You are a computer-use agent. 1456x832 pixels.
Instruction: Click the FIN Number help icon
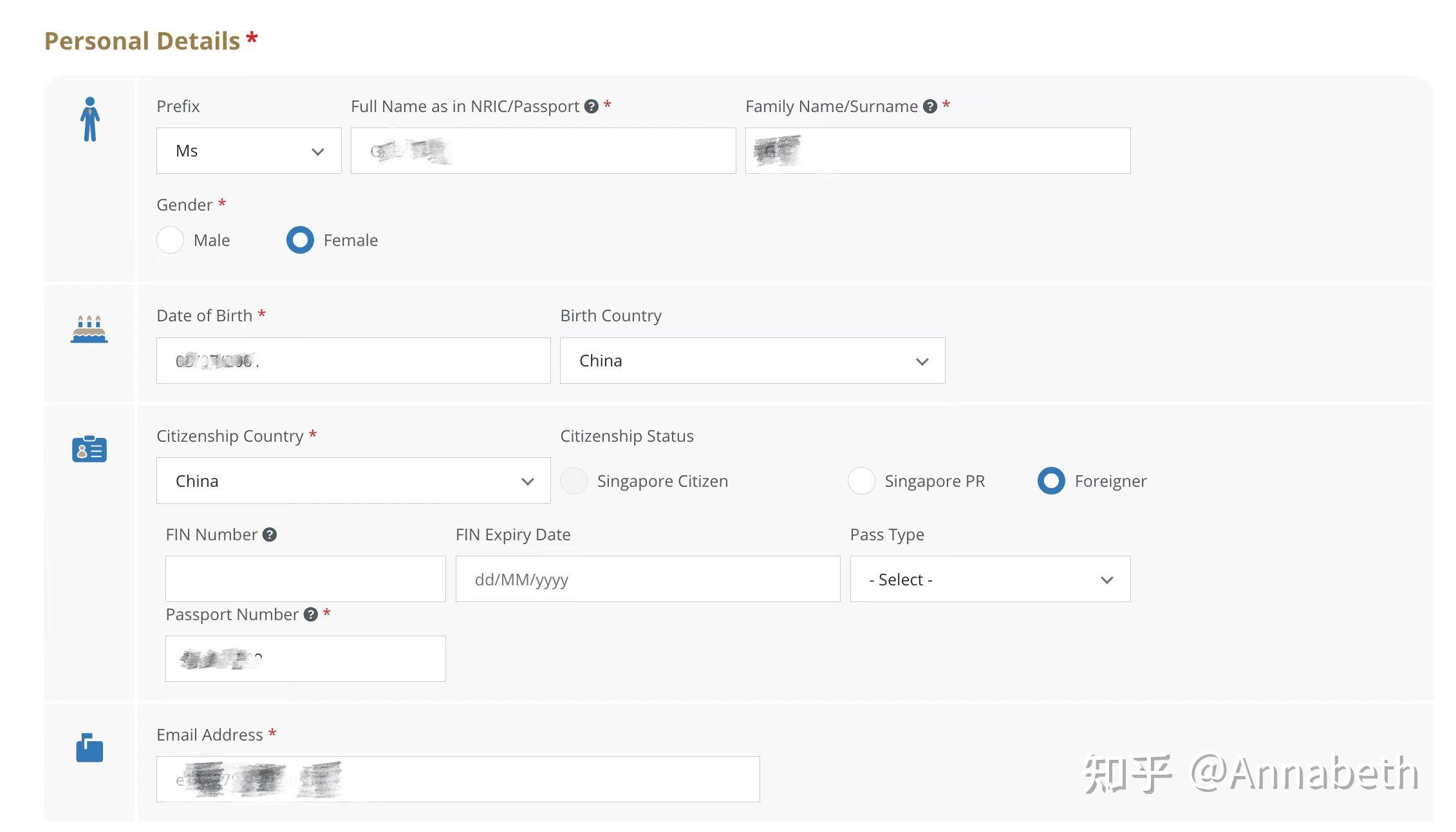tap(270, 534)
